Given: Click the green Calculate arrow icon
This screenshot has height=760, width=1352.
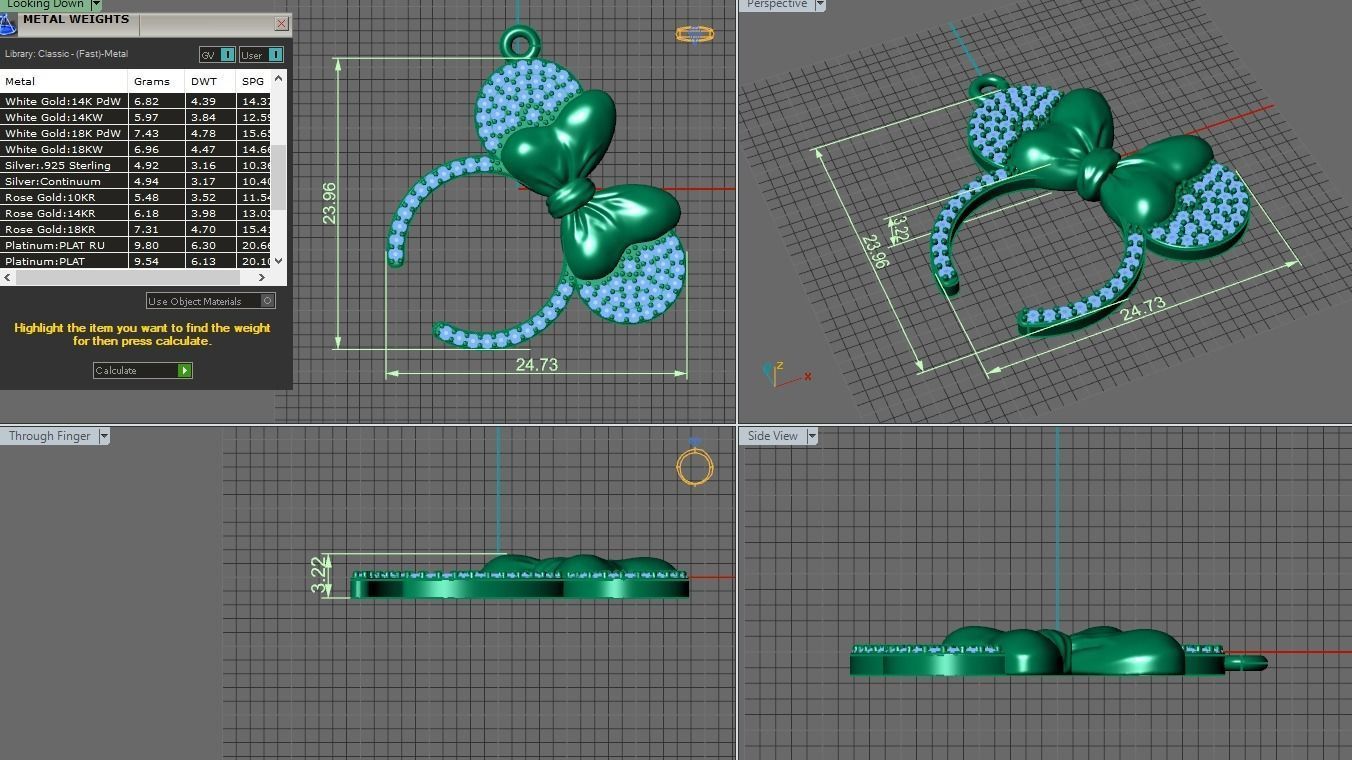Looking at the screenshot, I should click(x=184, y=370).
